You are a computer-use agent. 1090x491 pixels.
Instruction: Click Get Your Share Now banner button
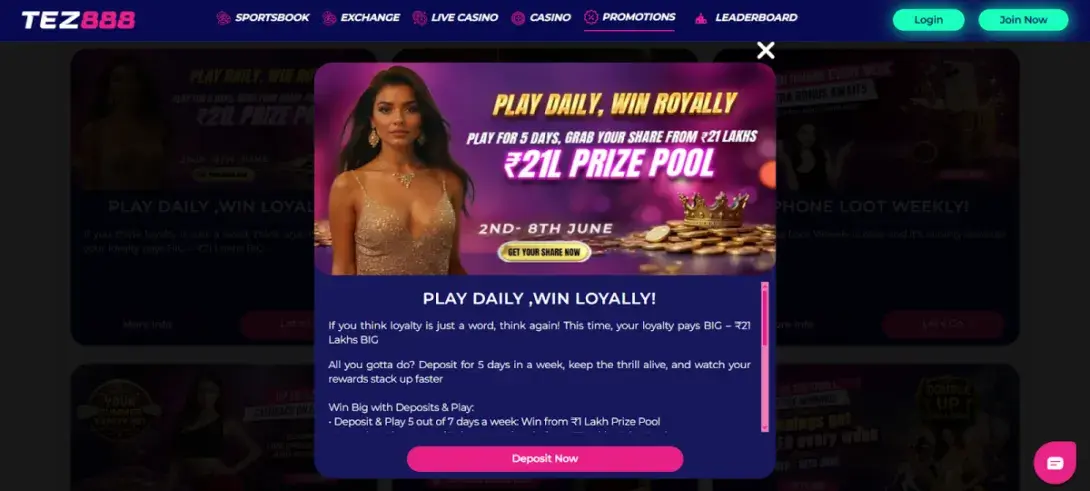[544, 252]
